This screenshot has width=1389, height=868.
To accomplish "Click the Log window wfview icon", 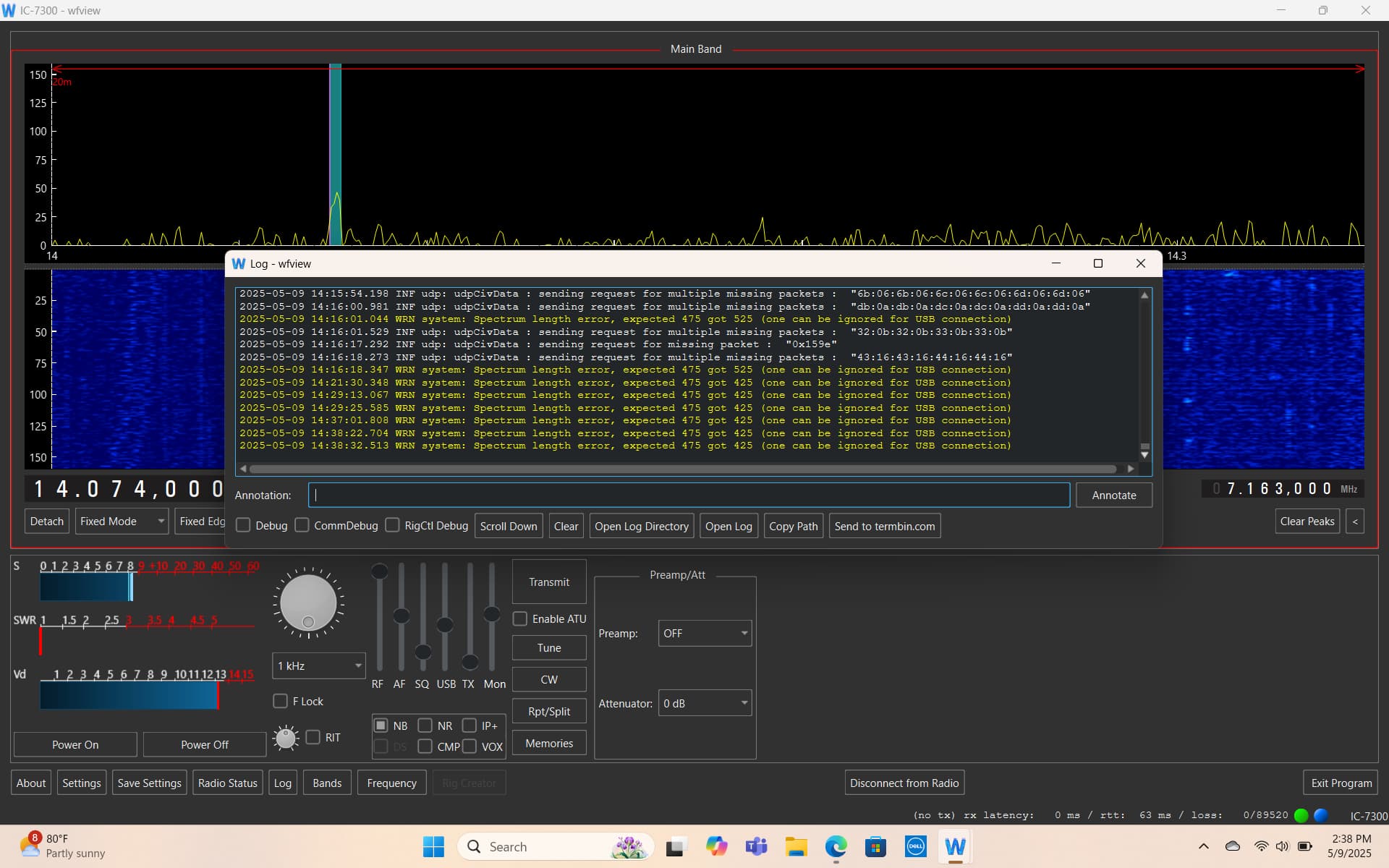I will coord(238,263).
